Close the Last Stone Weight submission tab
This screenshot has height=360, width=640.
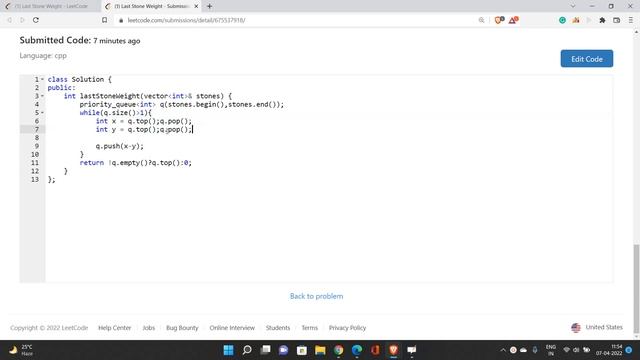[196, 6]
